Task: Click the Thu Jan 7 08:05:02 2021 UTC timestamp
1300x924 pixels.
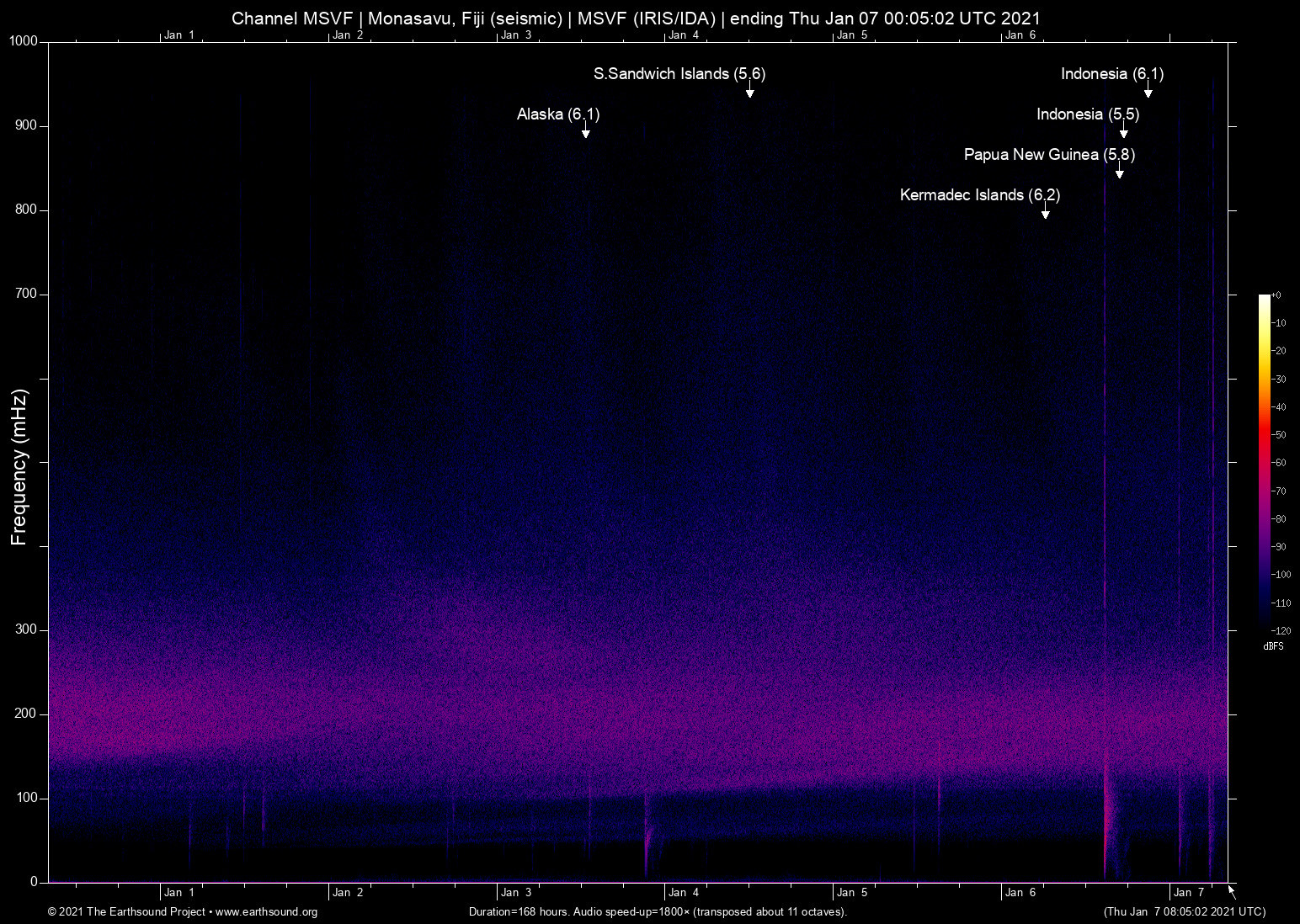Action: click(1185, 912)
